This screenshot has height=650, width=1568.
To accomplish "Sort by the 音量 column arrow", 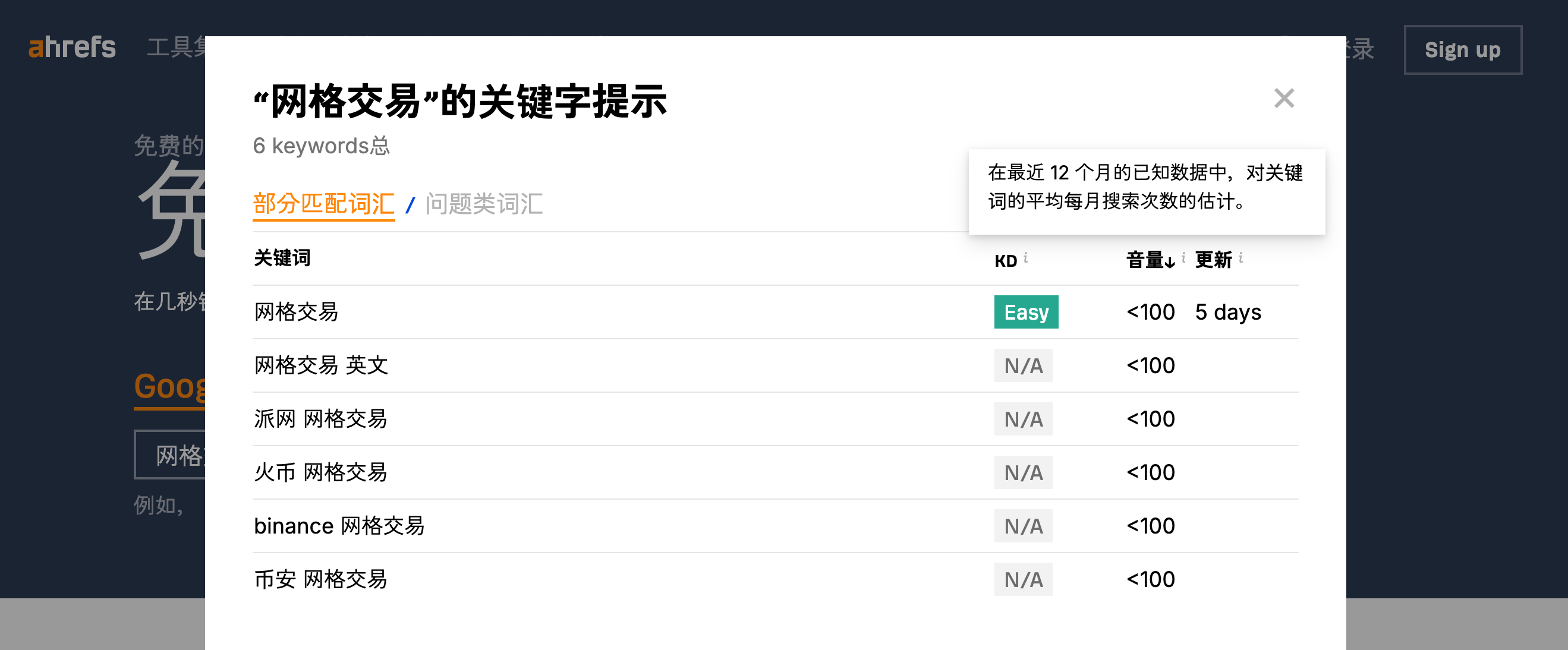I will coord(1169,261).
